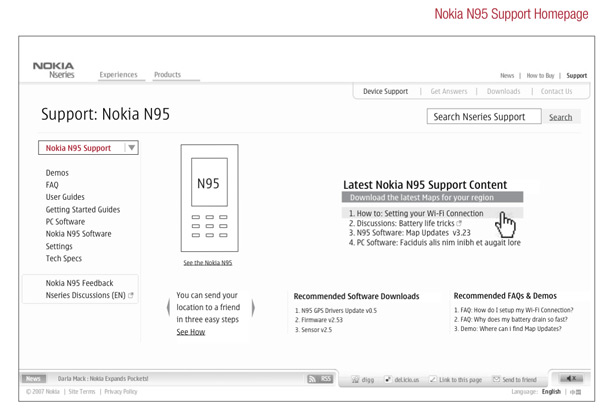
Task: Select Support in top navigation
Action: click(577, 76)
